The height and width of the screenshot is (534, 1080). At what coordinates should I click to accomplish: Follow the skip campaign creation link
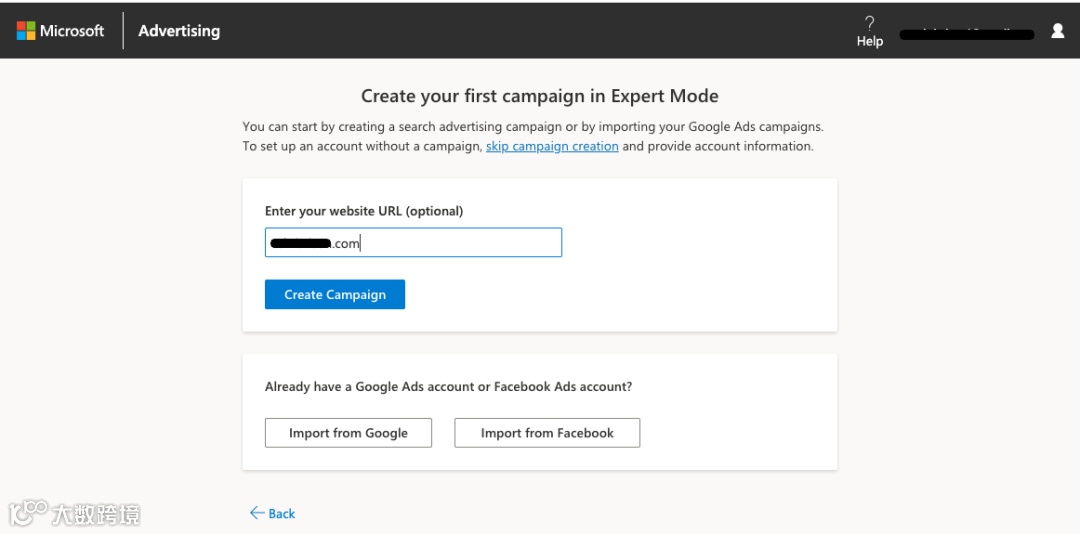point(552,146)
